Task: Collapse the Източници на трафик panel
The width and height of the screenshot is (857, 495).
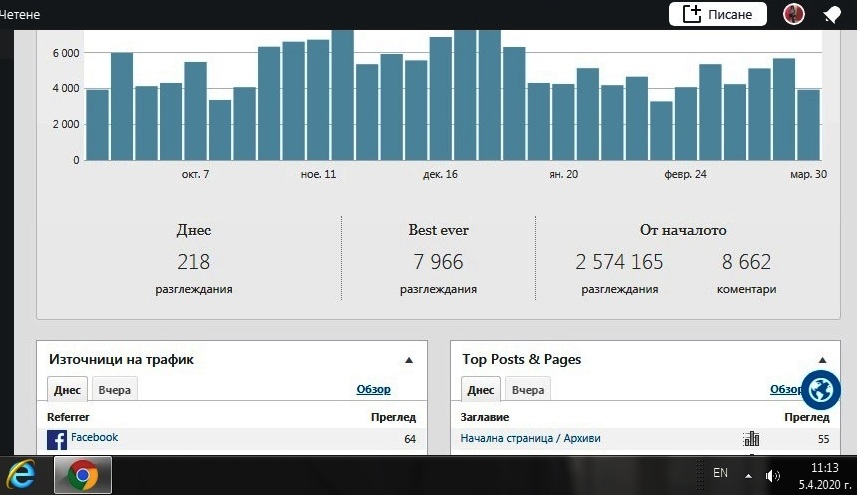Action: pos(408,359)
